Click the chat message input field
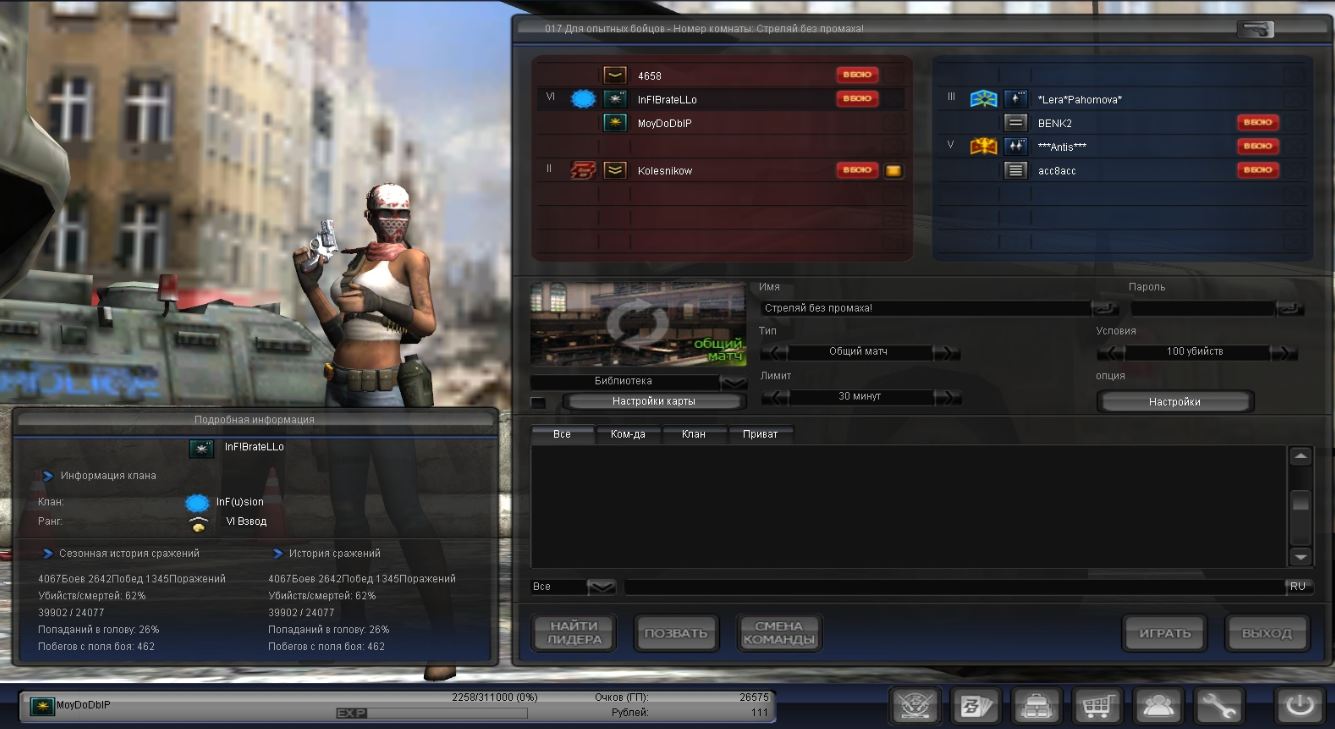Image resolution: width=1335 pixels, height=729 pixels. click(954, 587)
